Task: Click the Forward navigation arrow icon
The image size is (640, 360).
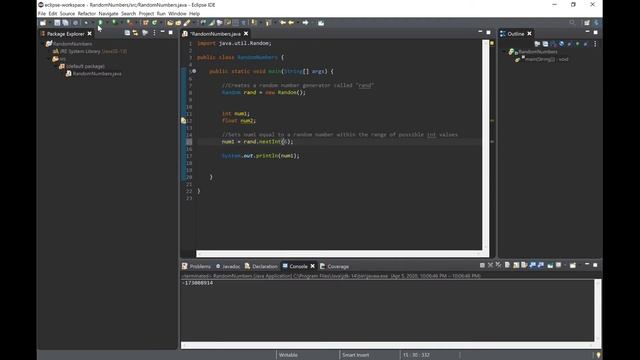Action: (x=305, y=23)
